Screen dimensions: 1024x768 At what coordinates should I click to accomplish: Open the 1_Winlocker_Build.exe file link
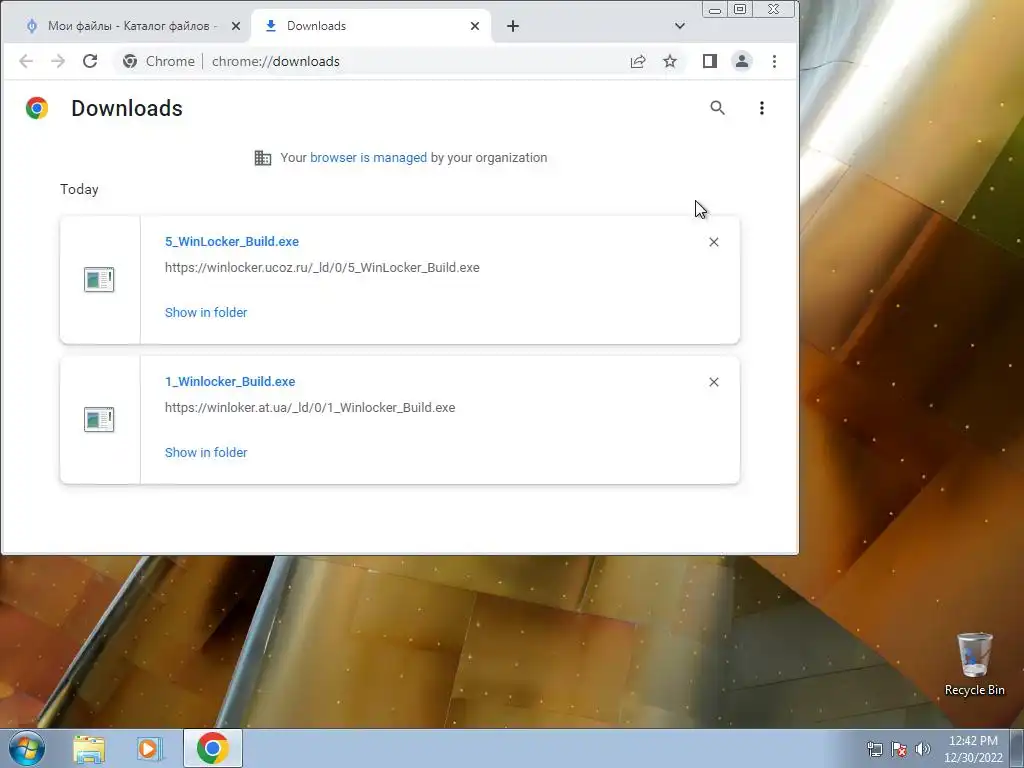pyautogui.click(x=230, y=381)
